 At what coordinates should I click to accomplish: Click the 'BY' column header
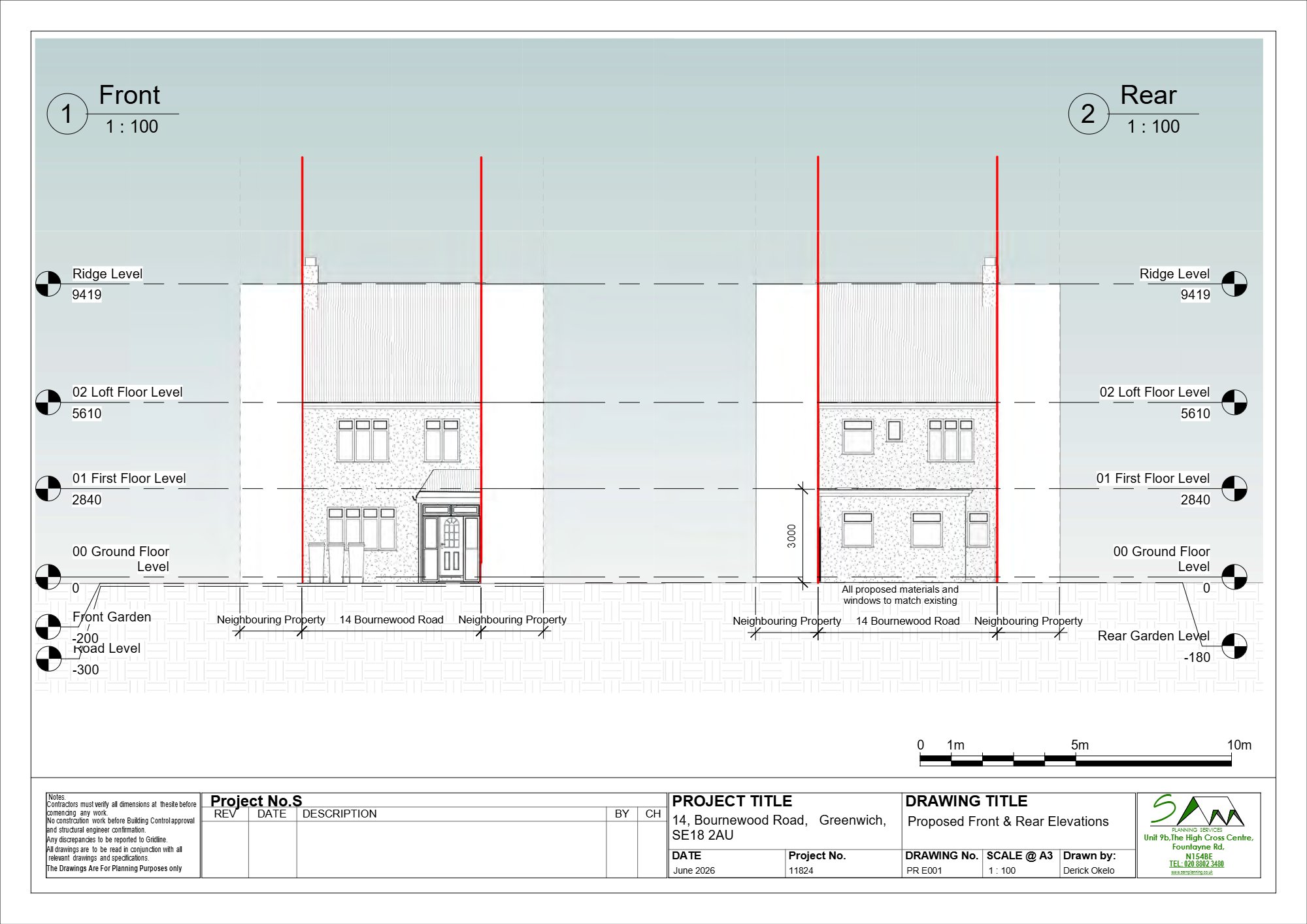[621, 814]
